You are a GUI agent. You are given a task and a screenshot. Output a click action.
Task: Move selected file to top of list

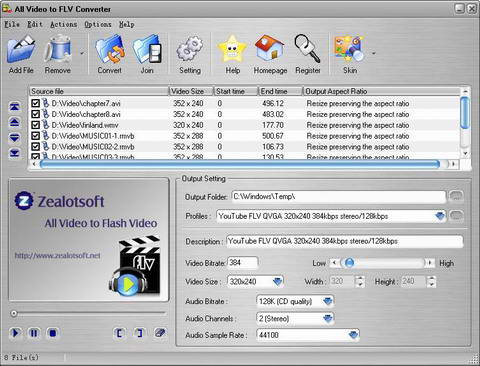(x=14, y=107)
